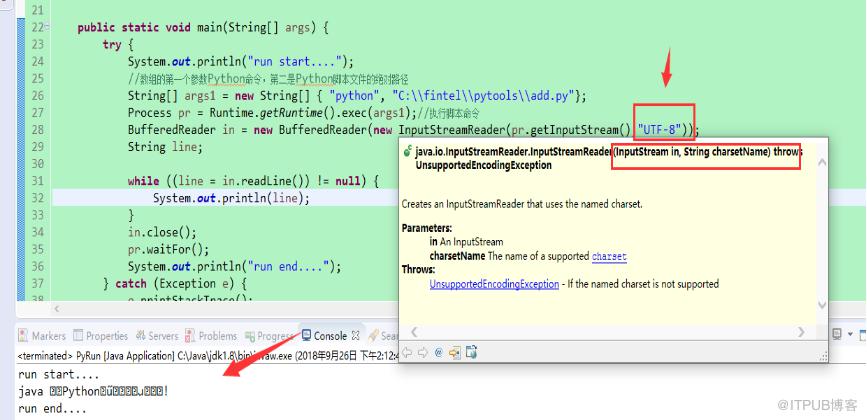Click console output line 'run start....'
This screenshot has width=867, height=420.
(x=59, y=375)
